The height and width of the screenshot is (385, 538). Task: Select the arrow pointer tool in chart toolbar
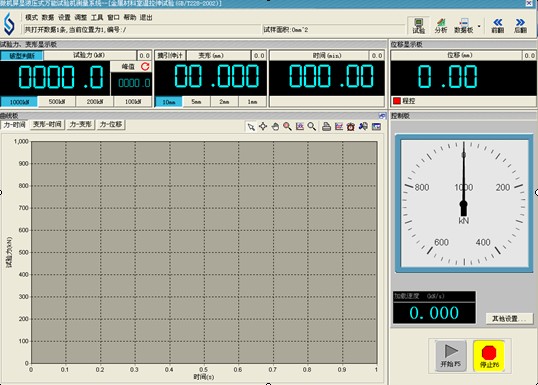point(251,127)
